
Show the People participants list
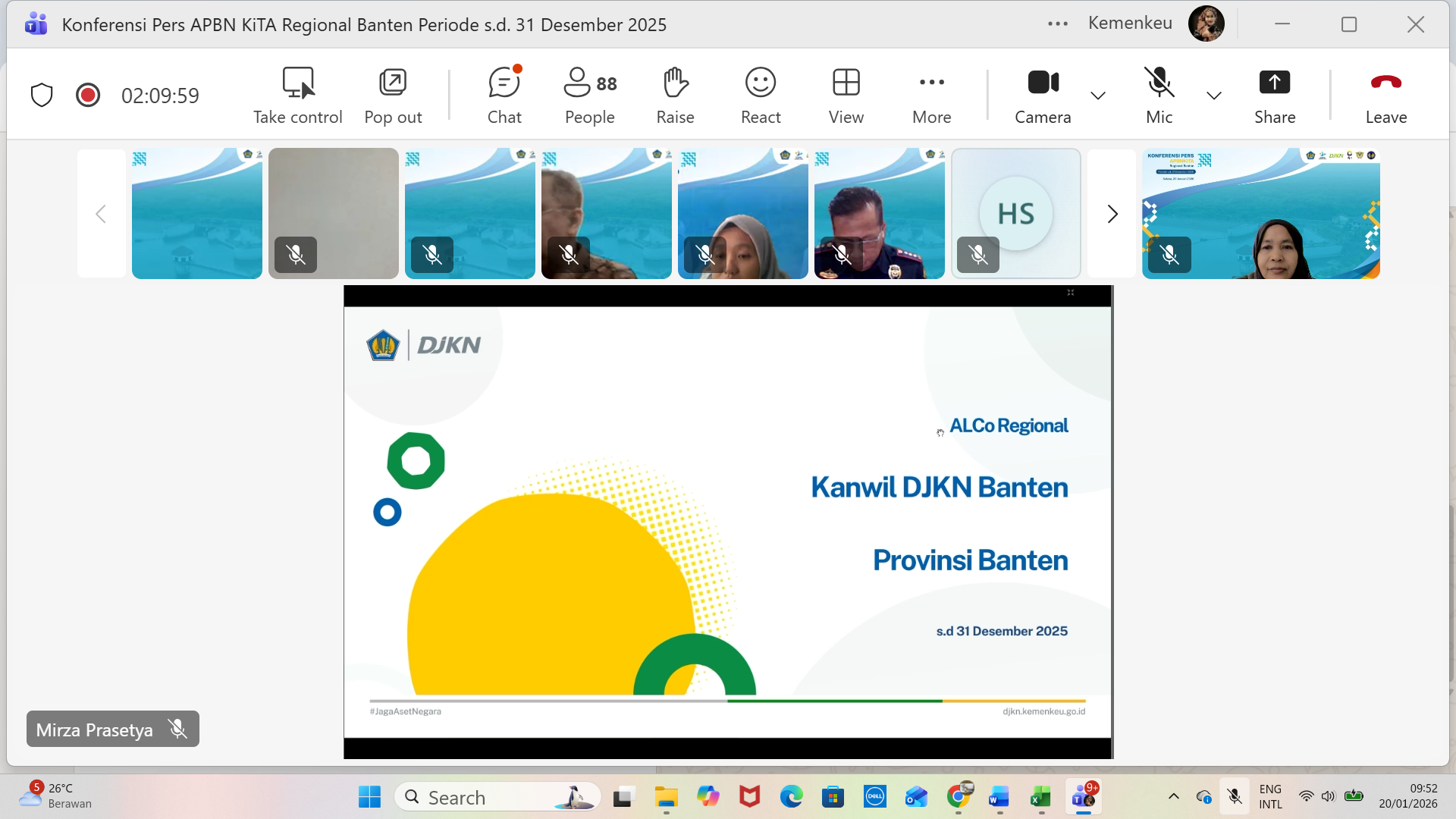590,96
